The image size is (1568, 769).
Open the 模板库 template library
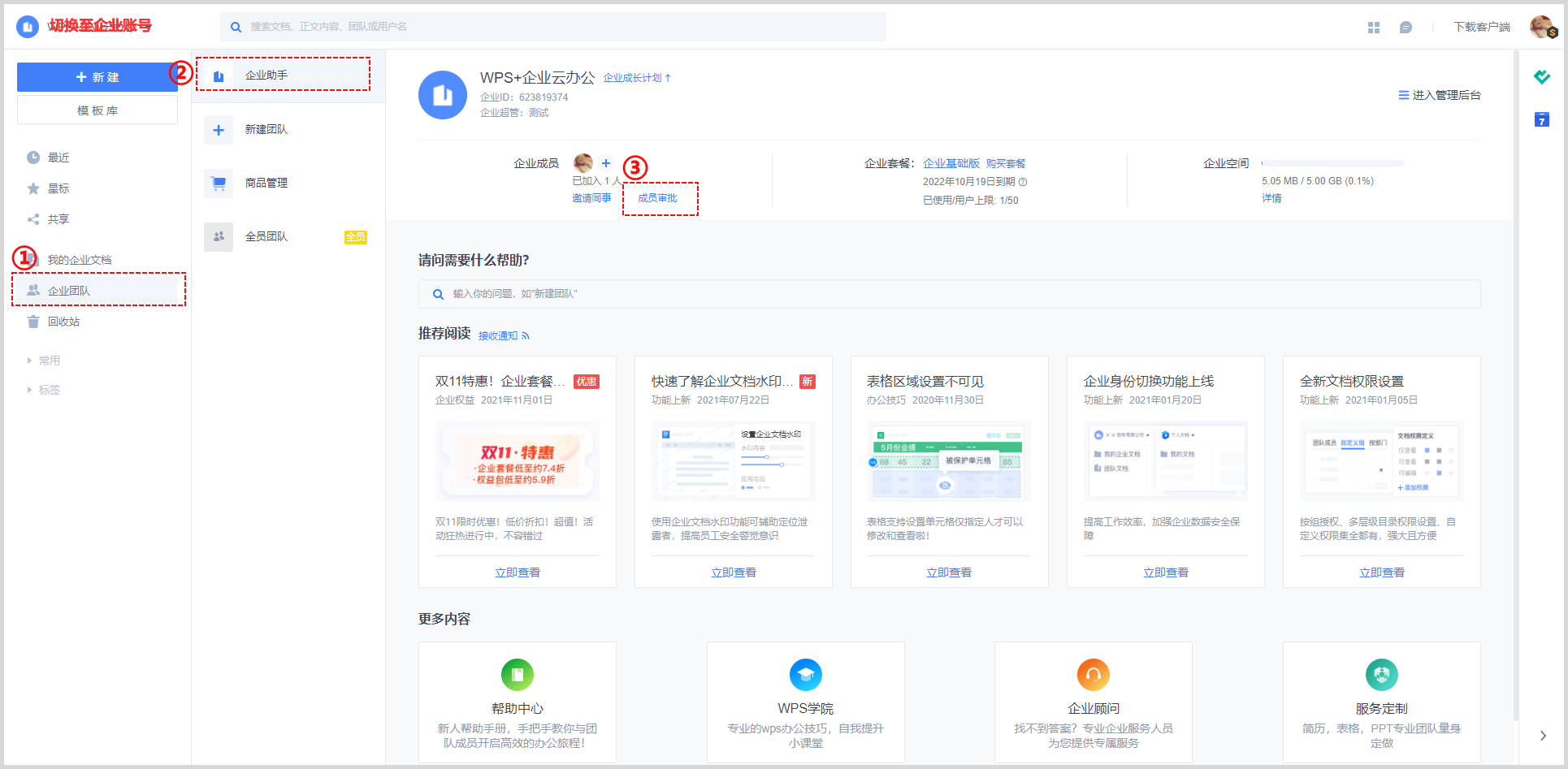tap(97, 110)
